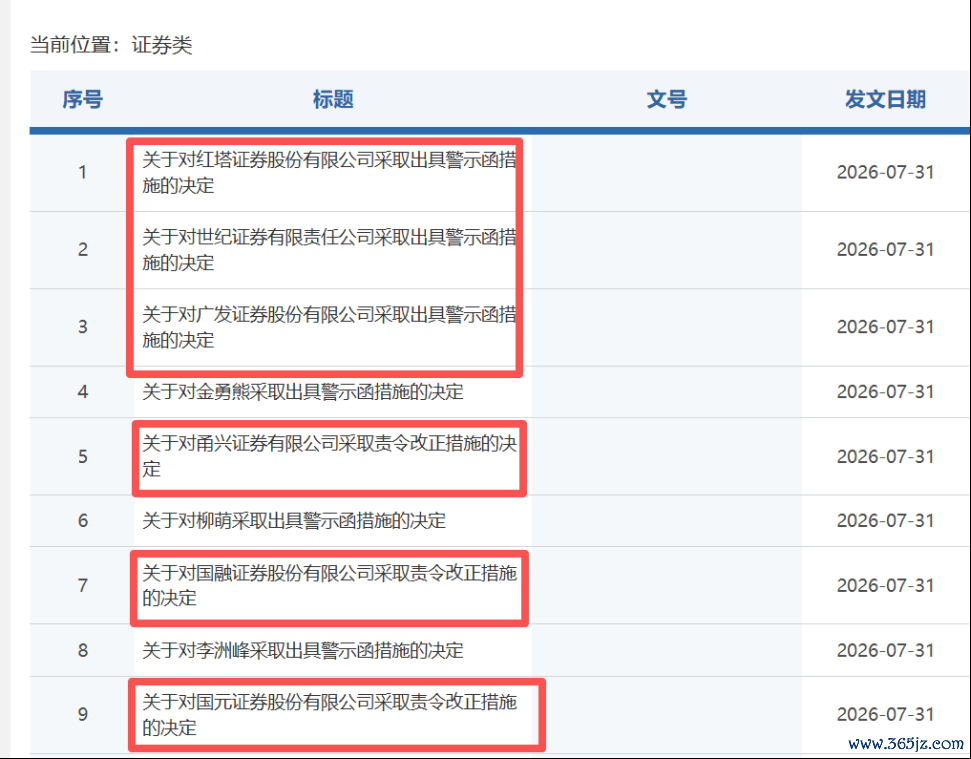
Task: Click serial number 8 in the table
Action: pos(82,650)
